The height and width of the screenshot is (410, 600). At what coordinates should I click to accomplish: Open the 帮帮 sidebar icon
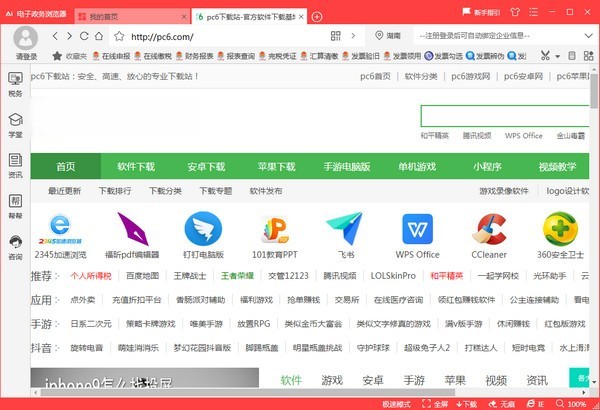click(15, 207)
